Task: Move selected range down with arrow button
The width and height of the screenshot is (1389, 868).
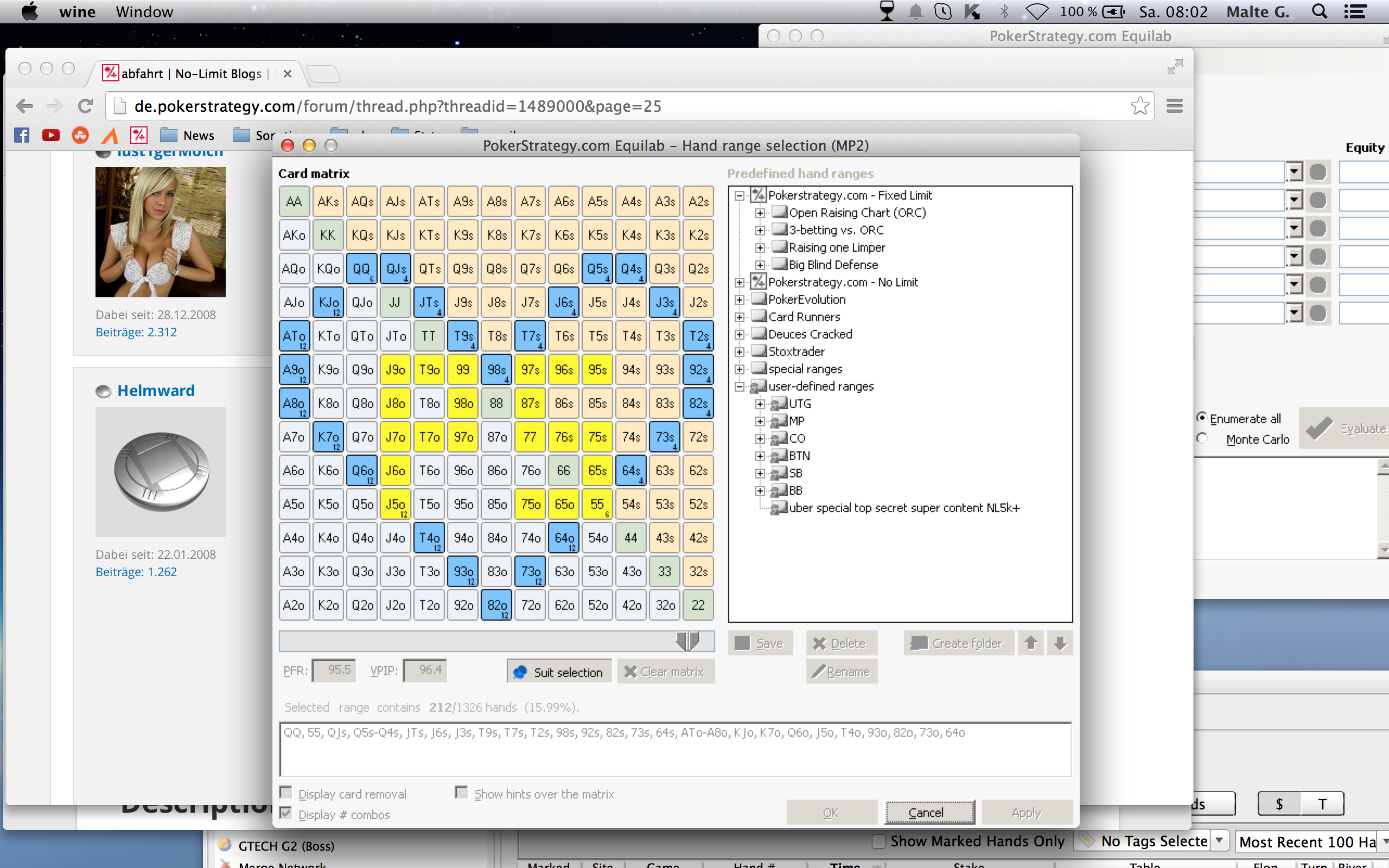Action: coord(1060,643)
